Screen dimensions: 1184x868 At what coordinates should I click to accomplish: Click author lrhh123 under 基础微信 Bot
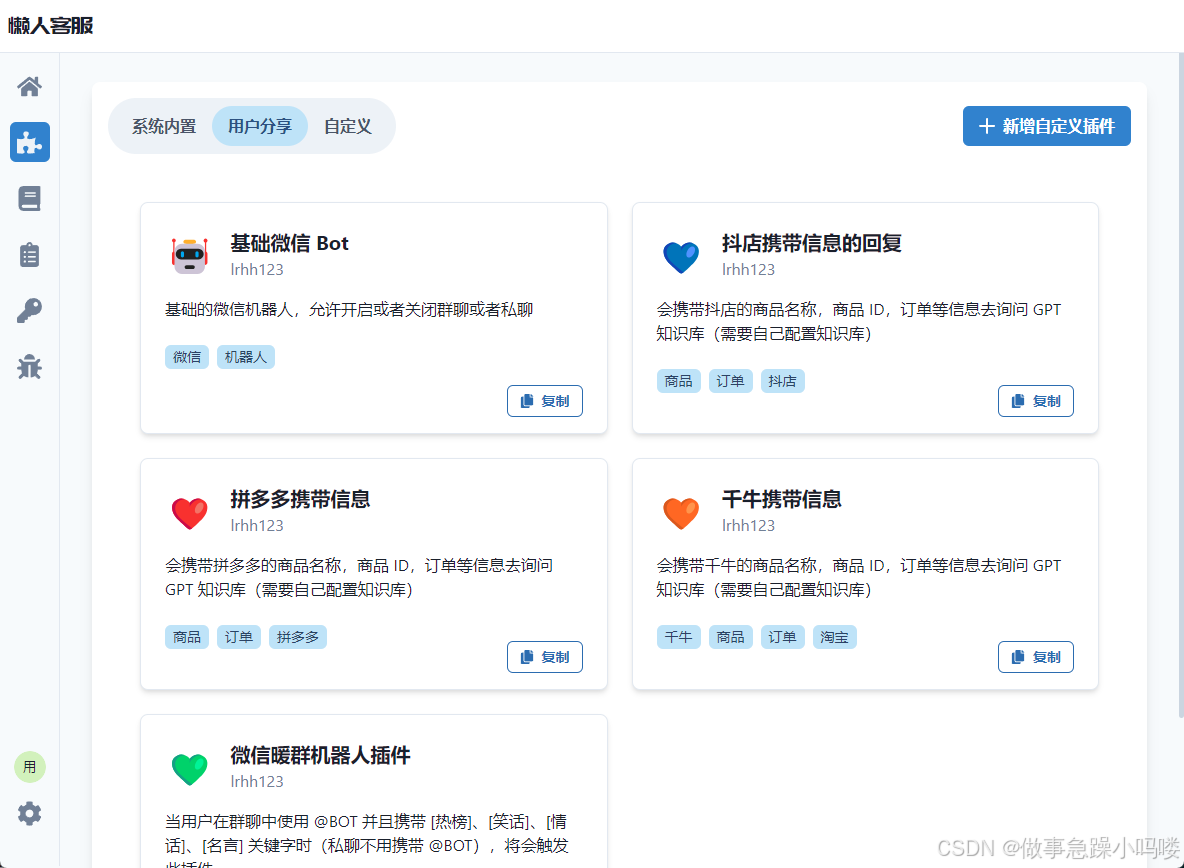click(257, 269)
